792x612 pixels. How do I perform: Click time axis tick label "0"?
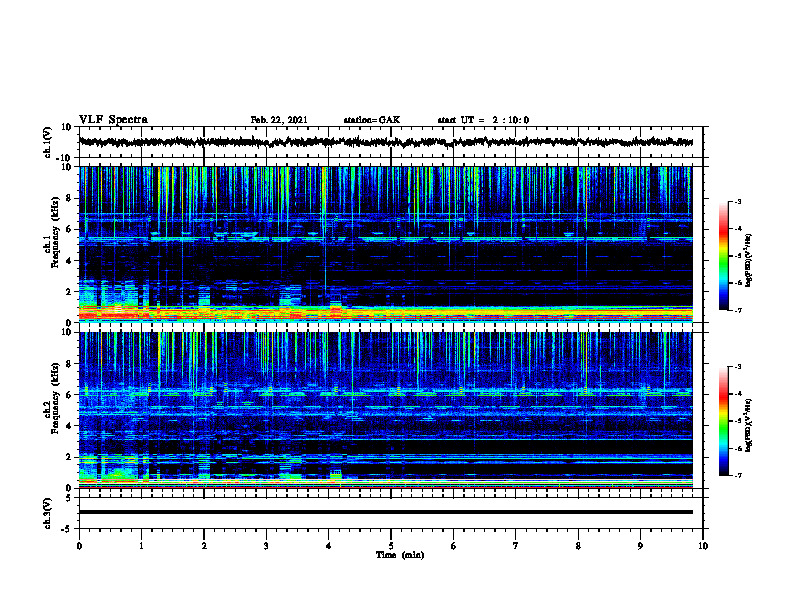79,546
